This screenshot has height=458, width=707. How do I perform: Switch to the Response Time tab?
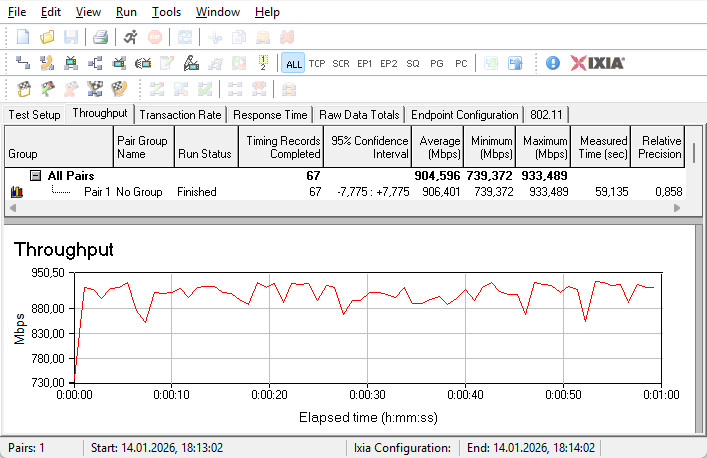coord(270,115)
